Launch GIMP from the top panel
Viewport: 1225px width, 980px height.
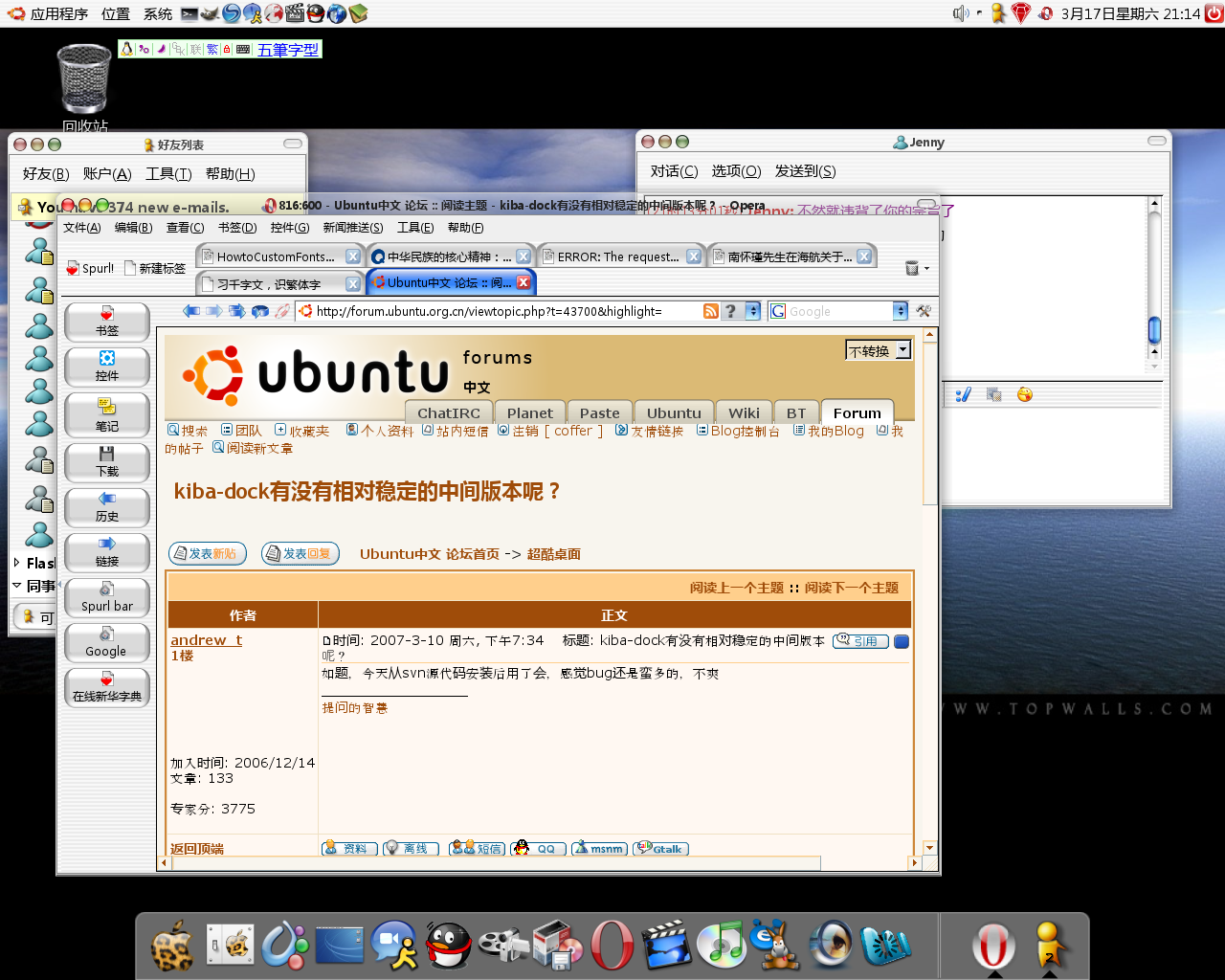coord(211,13)
